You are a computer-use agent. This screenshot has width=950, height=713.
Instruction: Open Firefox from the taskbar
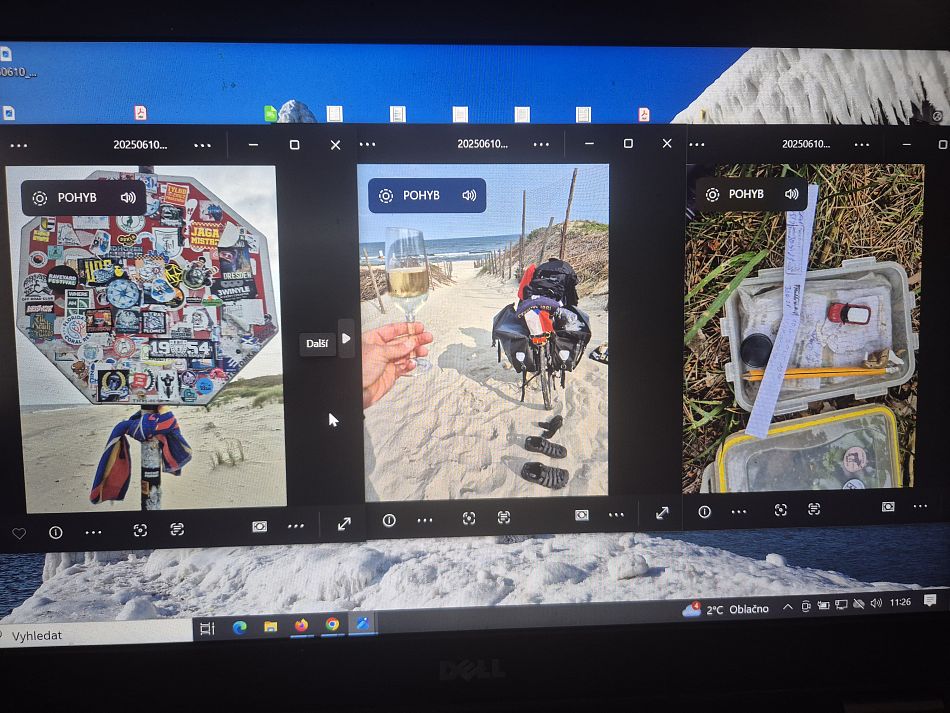point(301,626)
